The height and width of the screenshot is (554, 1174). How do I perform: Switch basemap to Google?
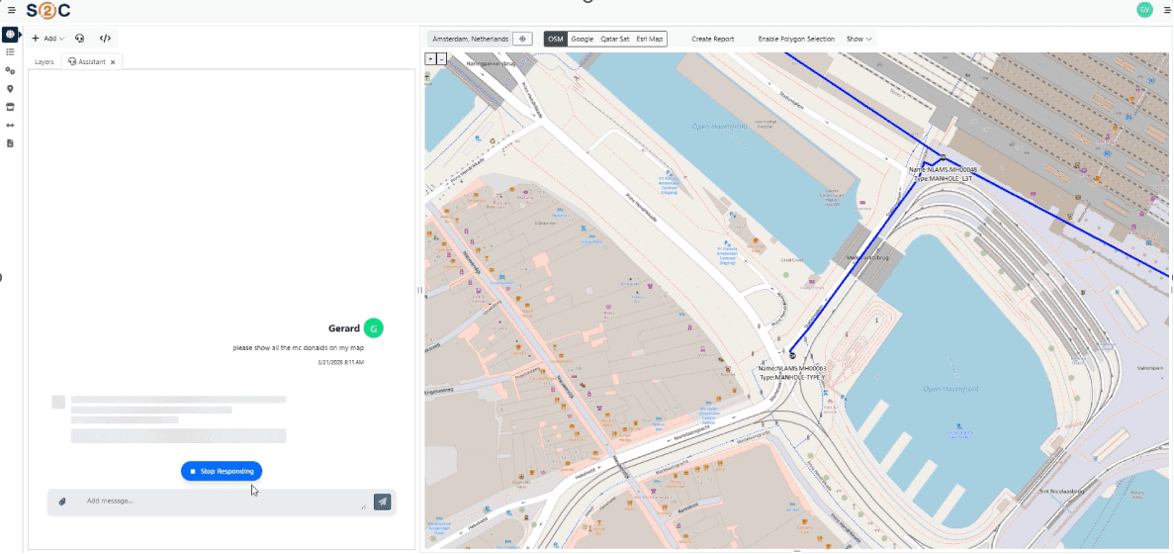[x=582, y=39]
